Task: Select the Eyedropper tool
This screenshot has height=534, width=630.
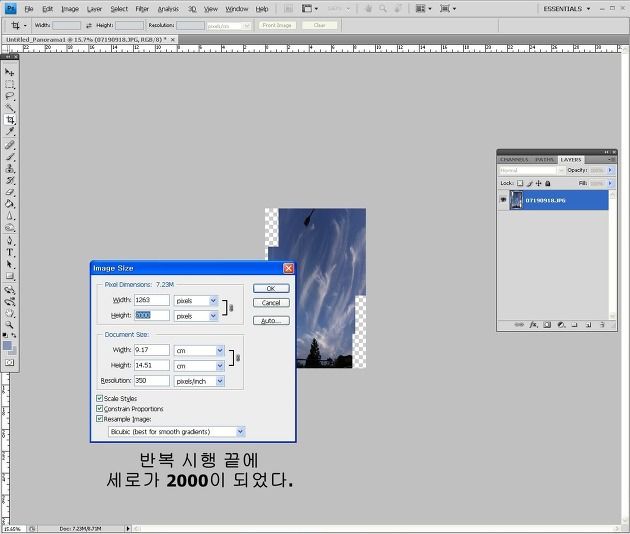Action: tap(10, 131)
